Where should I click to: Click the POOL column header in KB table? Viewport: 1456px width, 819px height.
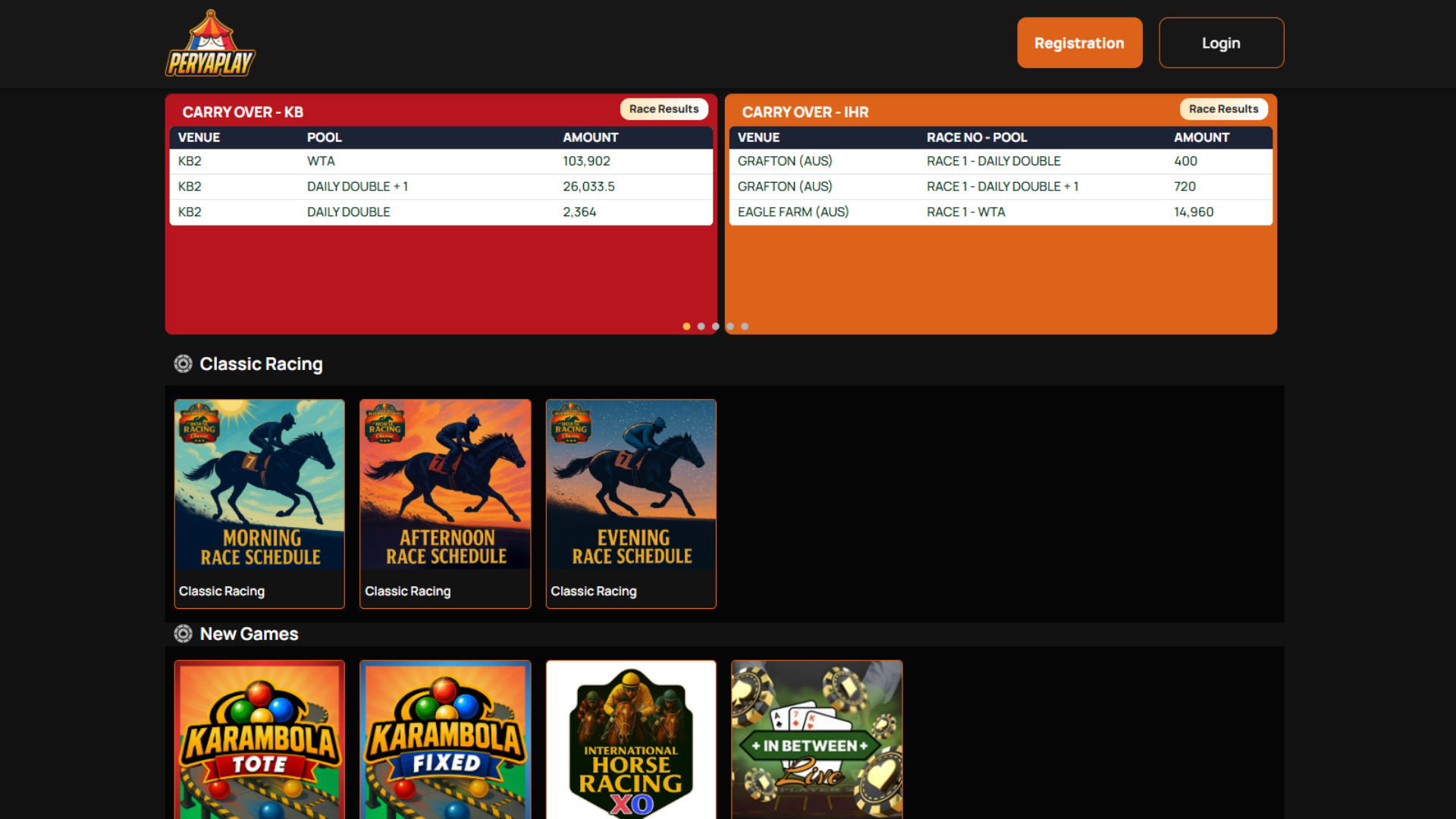pos(324,137)
